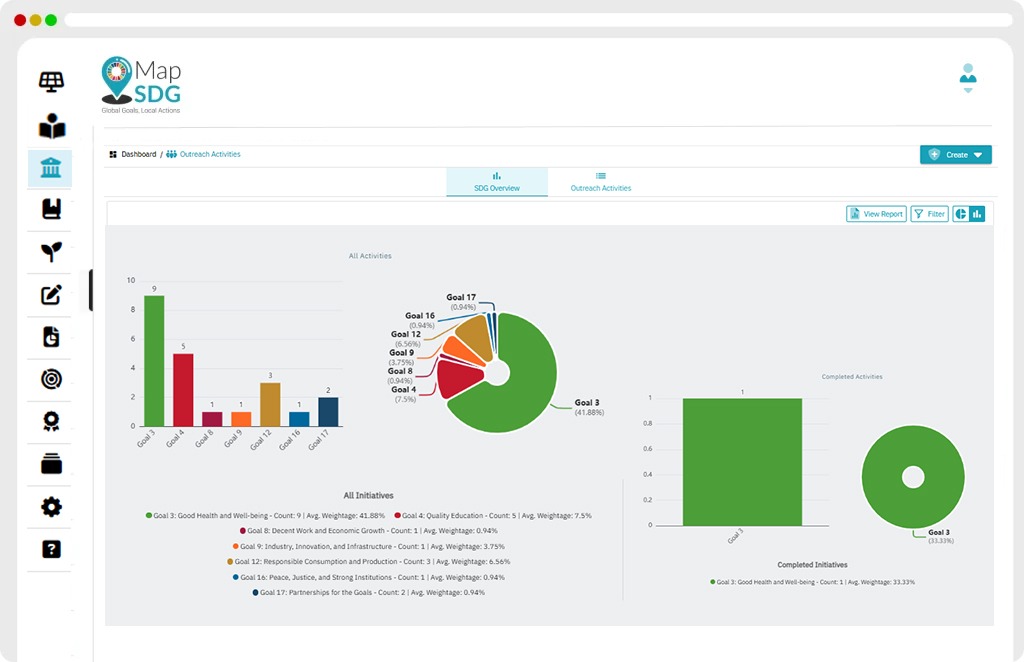This screenshot has height=662, width=1024.
Task: Switch to SDG Overview tab
Action: (497, 181)
